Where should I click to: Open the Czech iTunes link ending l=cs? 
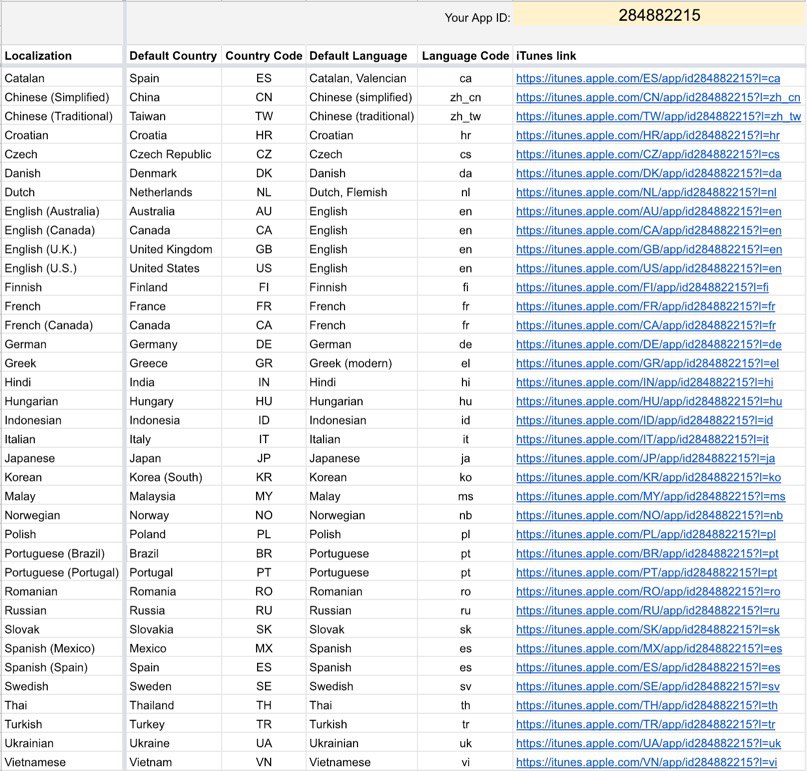(x=647, y=154)
